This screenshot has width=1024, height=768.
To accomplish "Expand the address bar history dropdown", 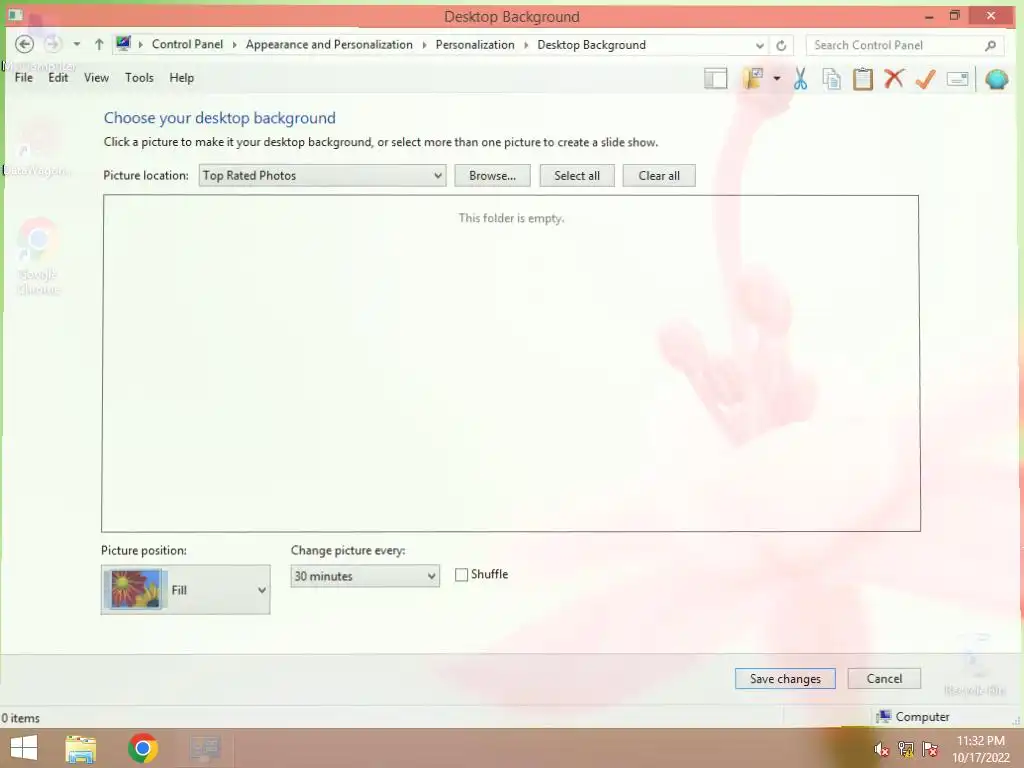I will (x=760, y=45).
